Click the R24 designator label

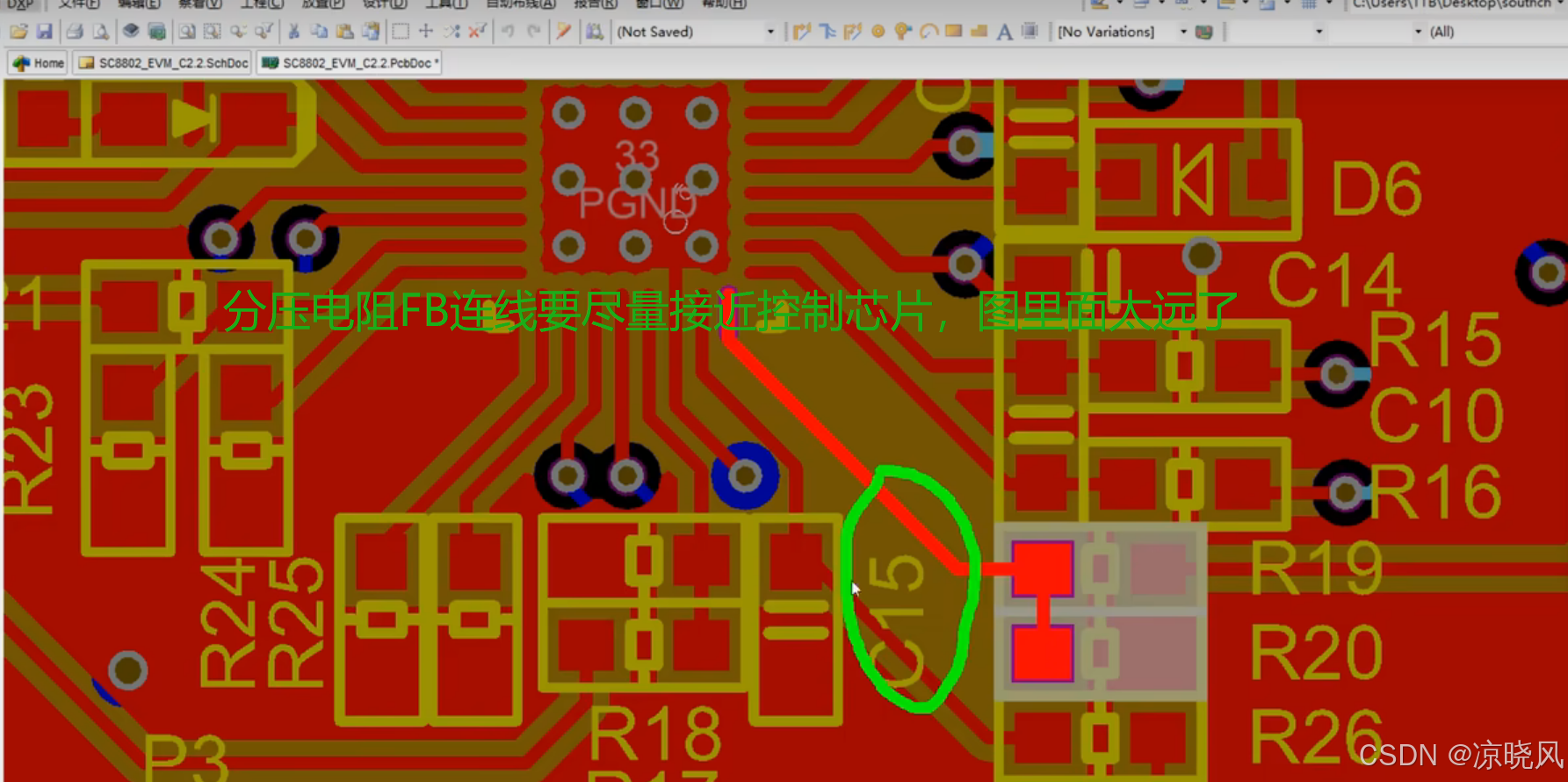coord(228,621)
